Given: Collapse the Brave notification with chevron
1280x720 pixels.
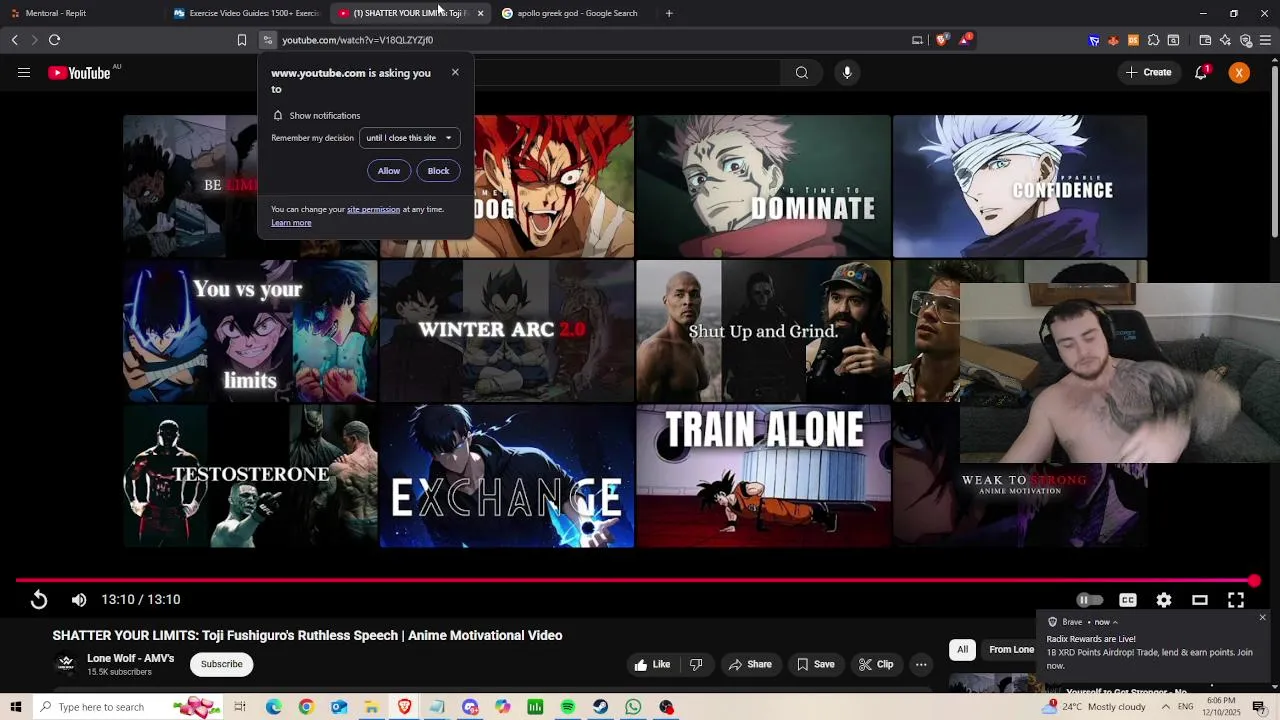Looking at the screenshot, I should 1115,622.
